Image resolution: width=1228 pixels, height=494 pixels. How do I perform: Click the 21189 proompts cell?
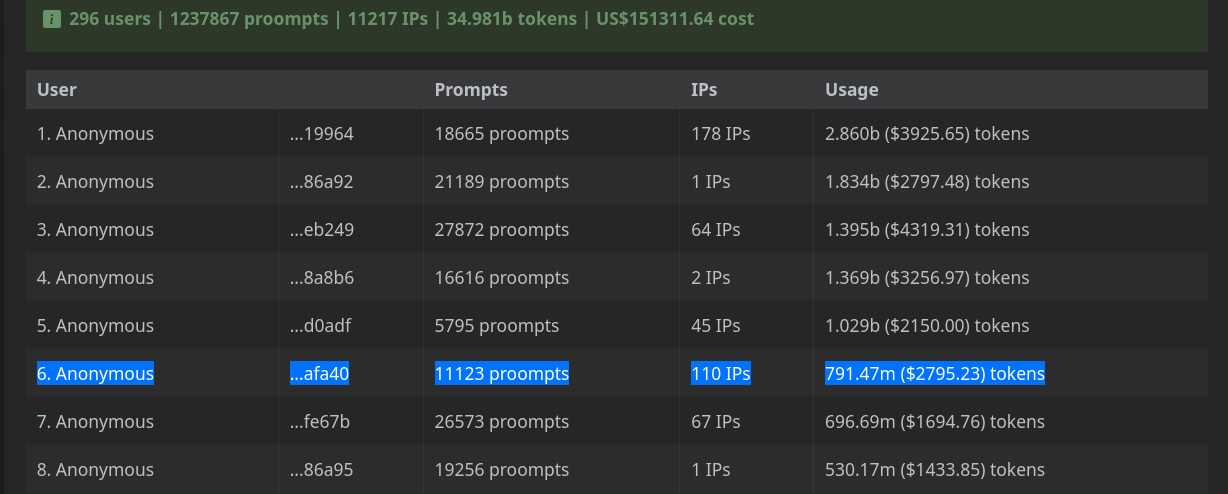[x=502, y=182]
